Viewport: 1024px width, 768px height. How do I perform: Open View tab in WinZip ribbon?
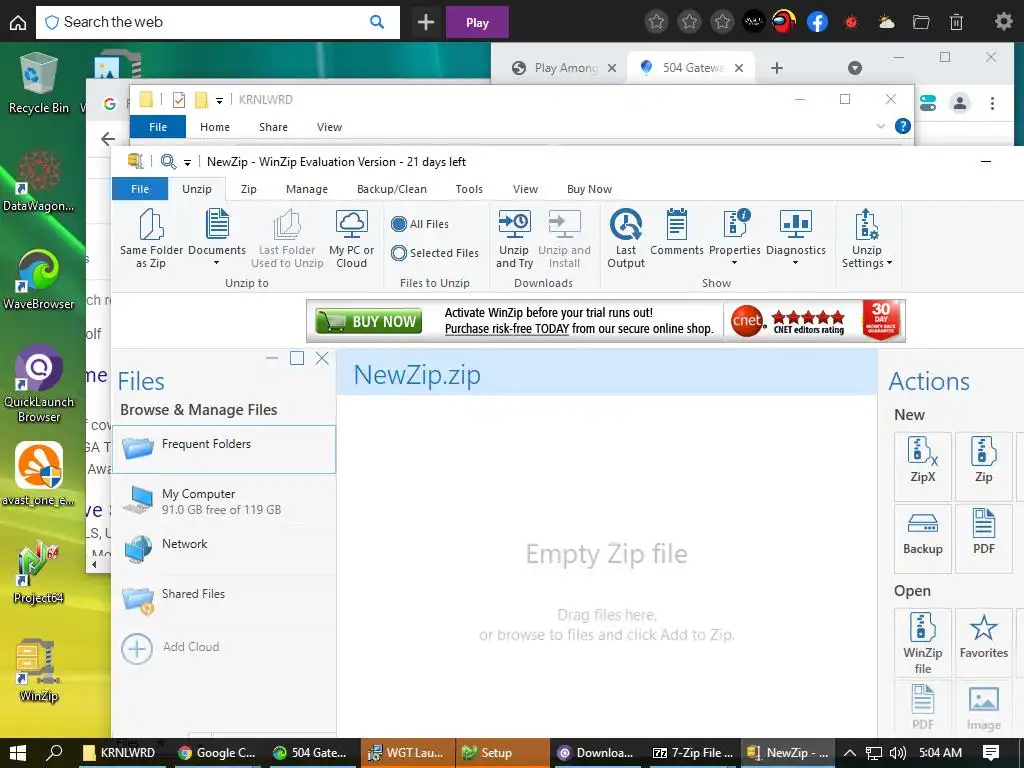click(525, 189)
